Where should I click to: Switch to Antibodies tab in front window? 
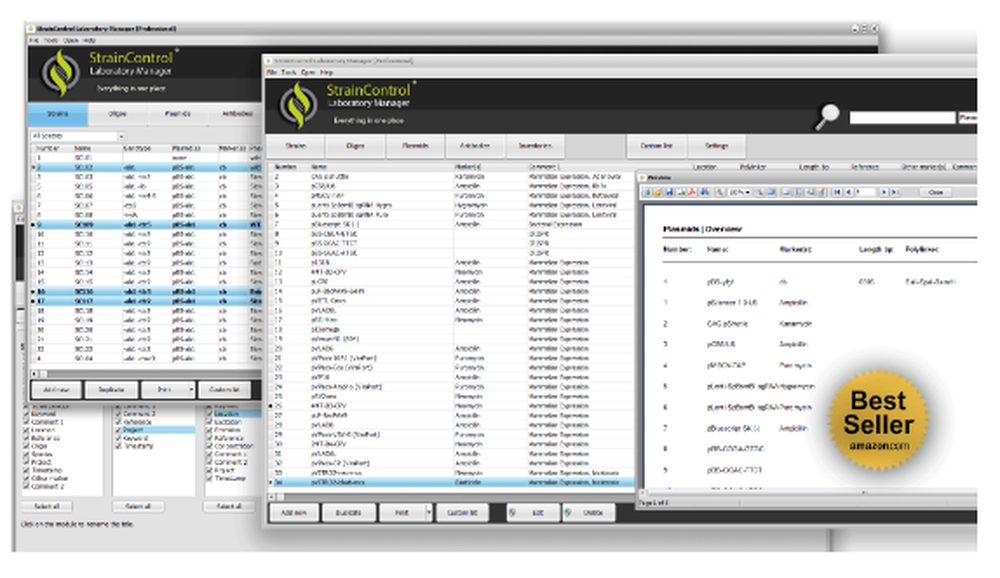[475, 146]
